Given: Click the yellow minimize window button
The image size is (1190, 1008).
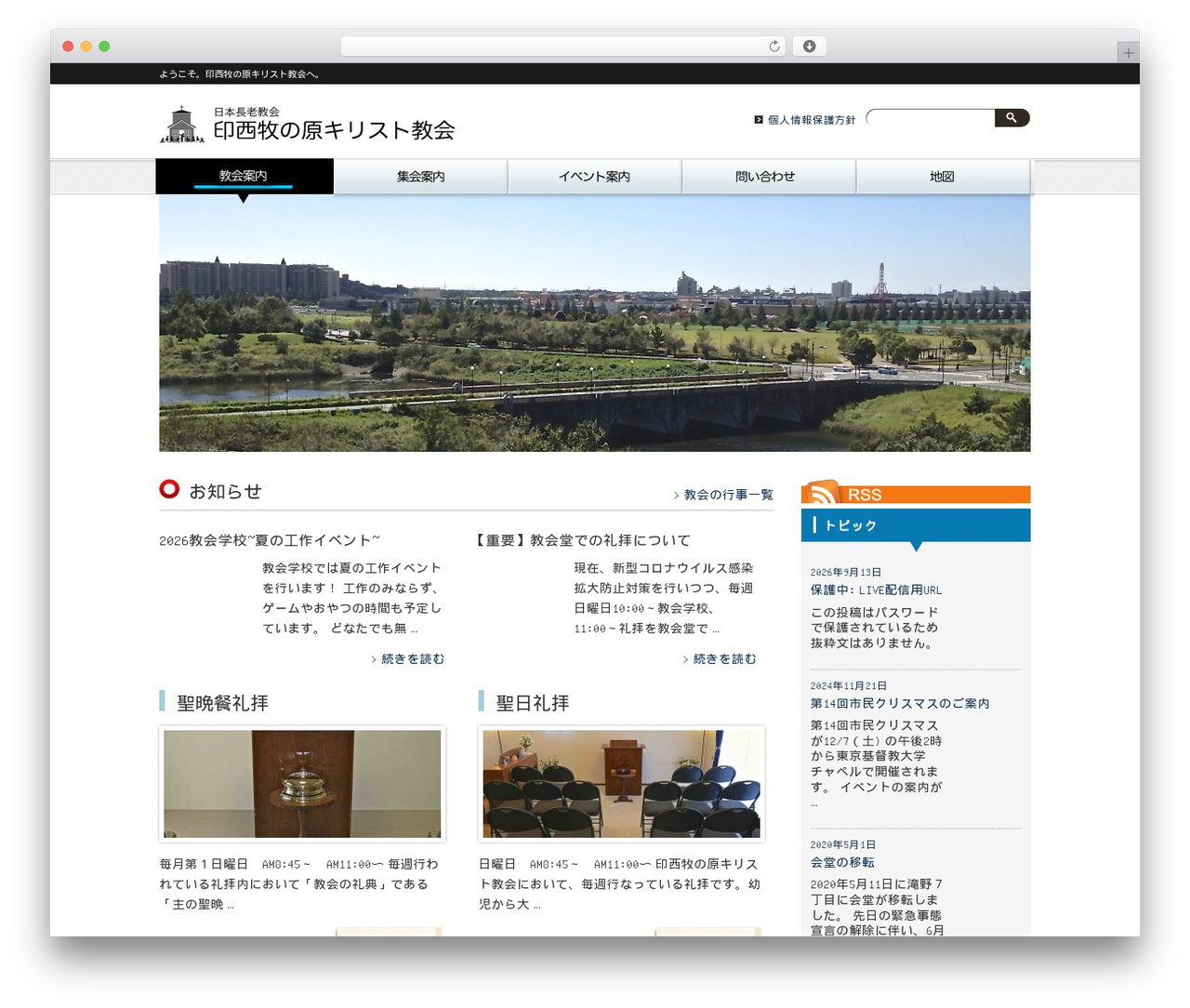Looking at the screenshot, I should point(86,46).
